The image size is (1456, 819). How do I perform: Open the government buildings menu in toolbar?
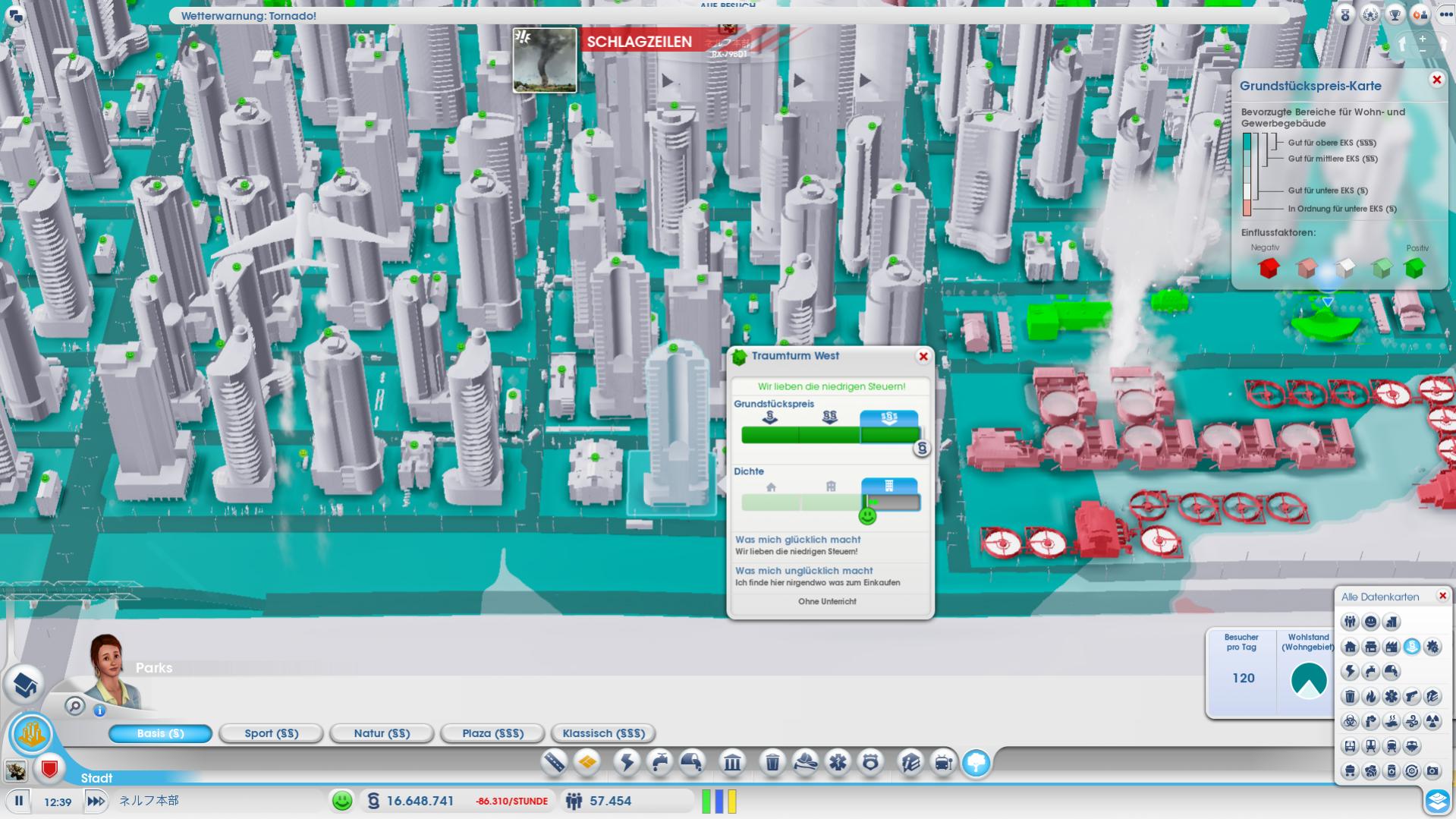click(732, 761)
